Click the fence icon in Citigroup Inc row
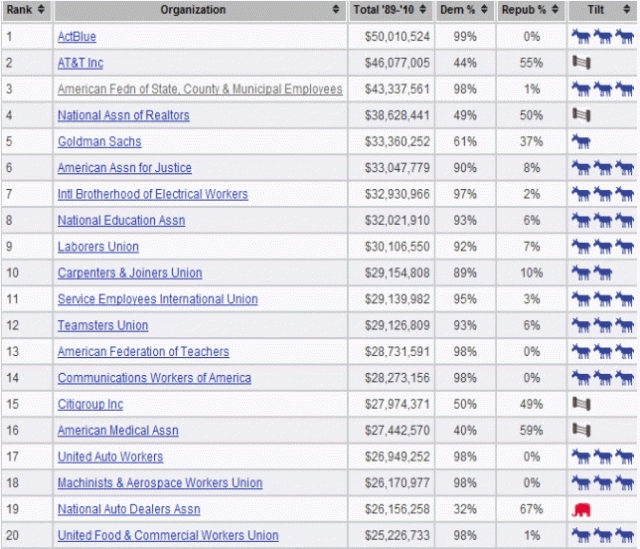This screenshot has width=640, height=549. [580, 404]
